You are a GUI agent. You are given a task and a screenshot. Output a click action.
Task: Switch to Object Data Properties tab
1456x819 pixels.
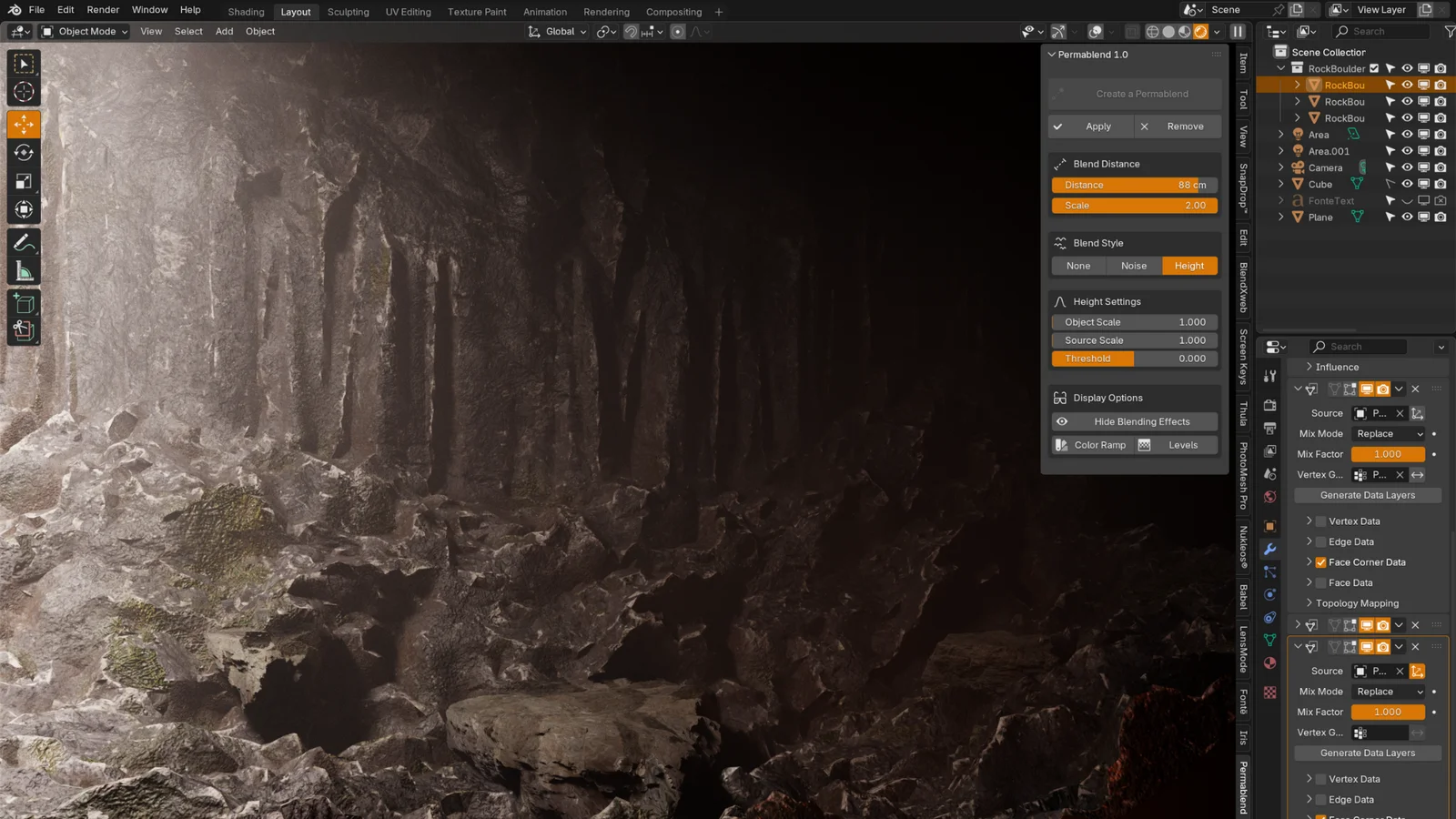click(1270, 640)
